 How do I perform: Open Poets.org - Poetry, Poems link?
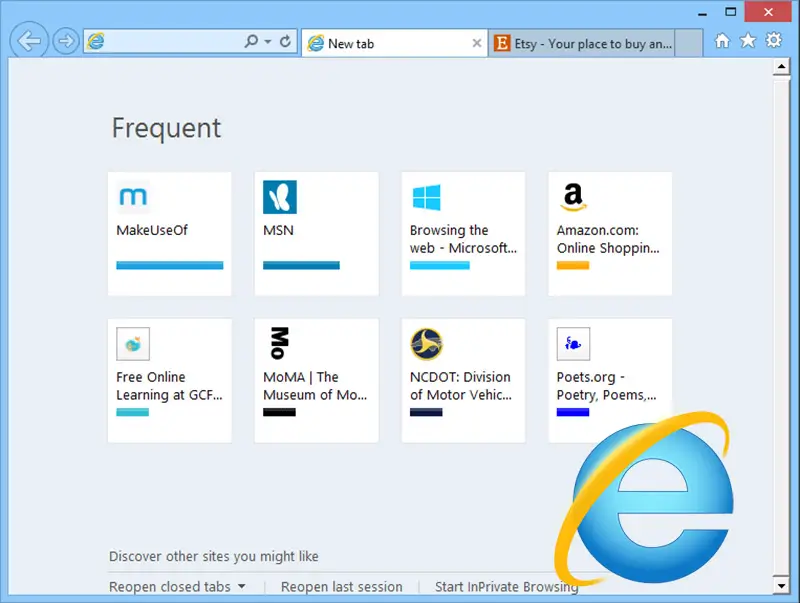tap(607, 386)
